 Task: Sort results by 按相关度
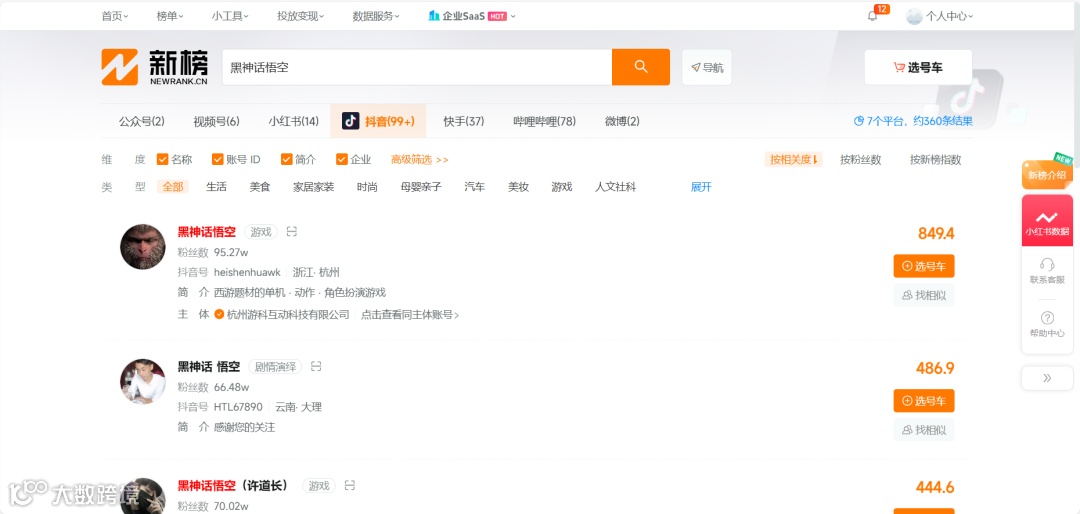coord(793,160)
